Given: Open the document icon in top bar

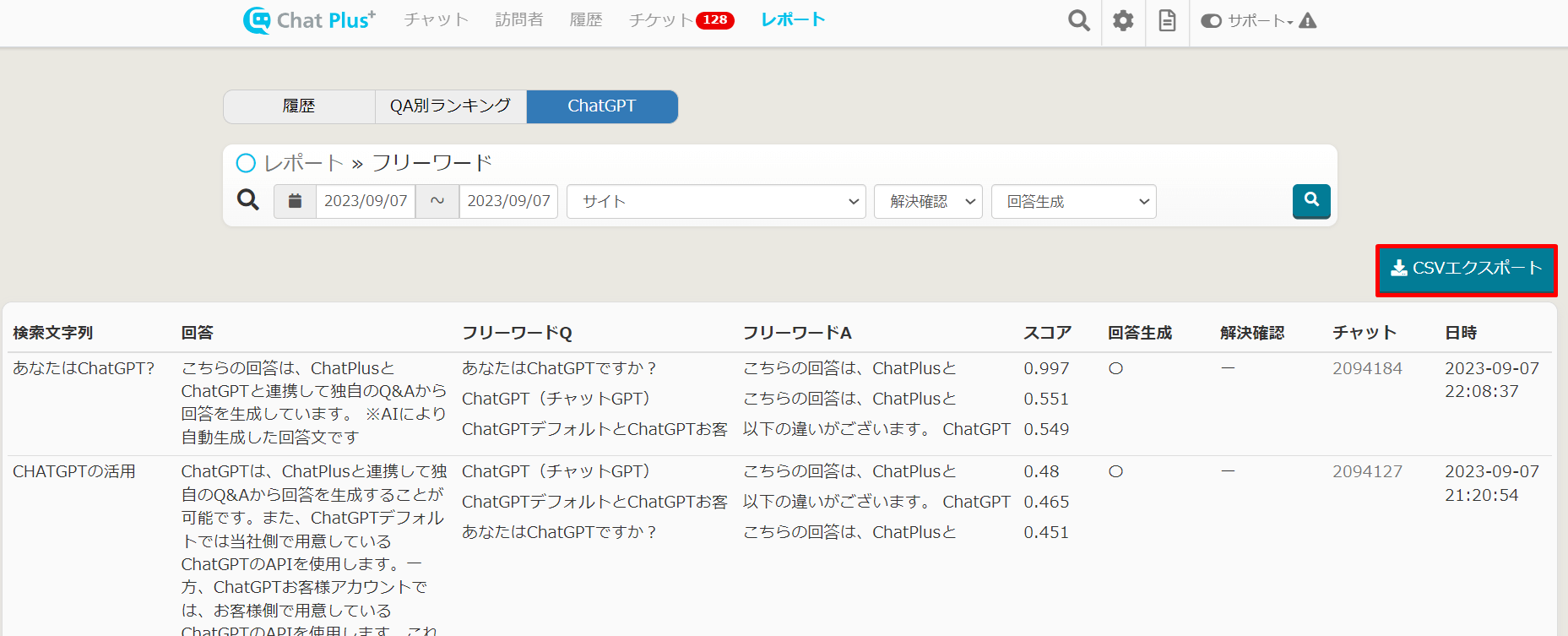Looking at the screenshot, I should click(1167, 20).
